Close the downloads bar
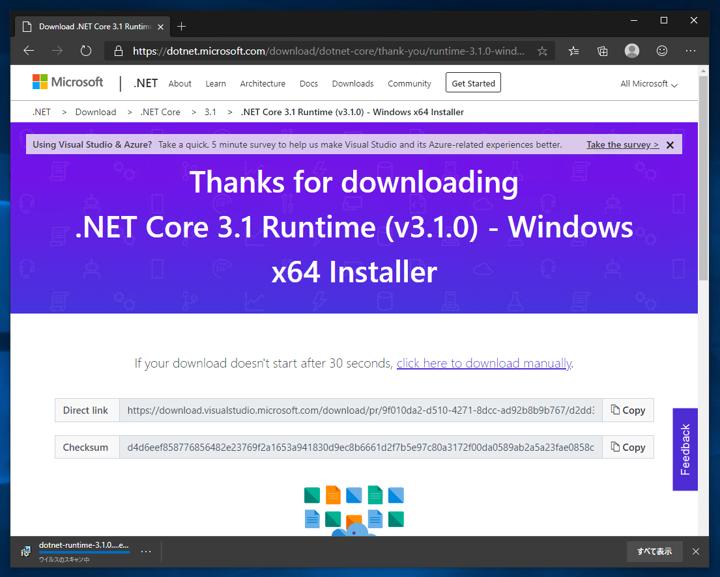720x577 pixels. click(696, 551)
